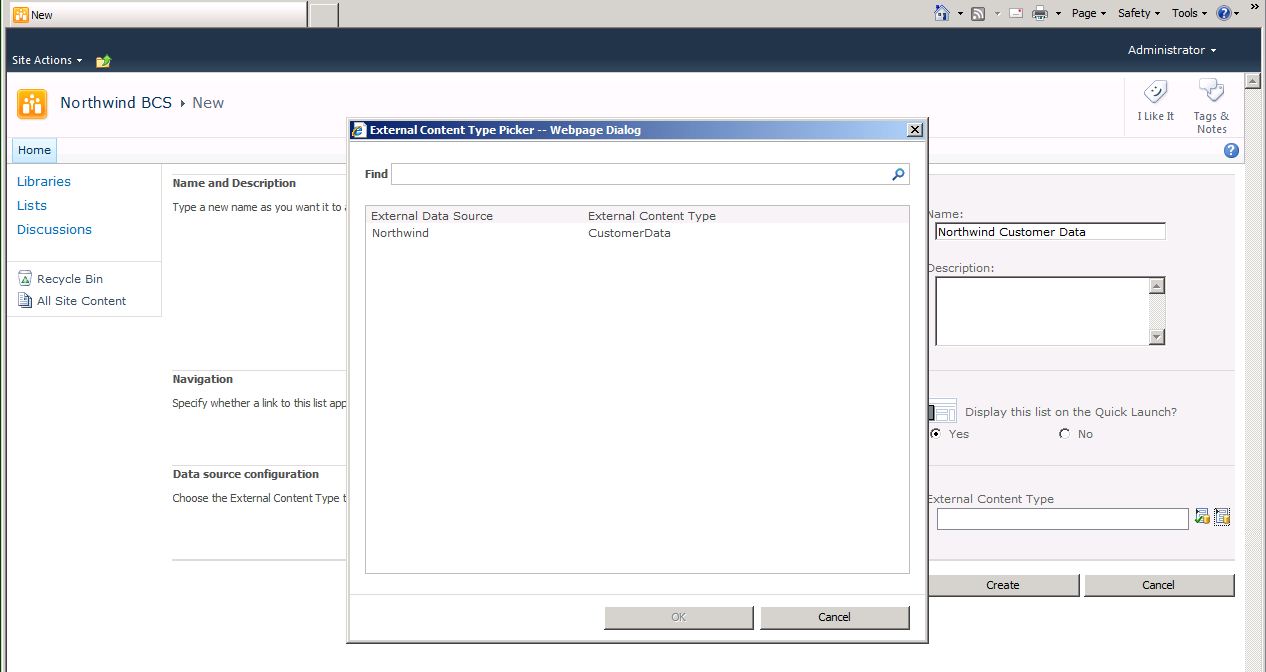
Task: Open the Print options dropdown arrow
Action: coord(1058,14)
